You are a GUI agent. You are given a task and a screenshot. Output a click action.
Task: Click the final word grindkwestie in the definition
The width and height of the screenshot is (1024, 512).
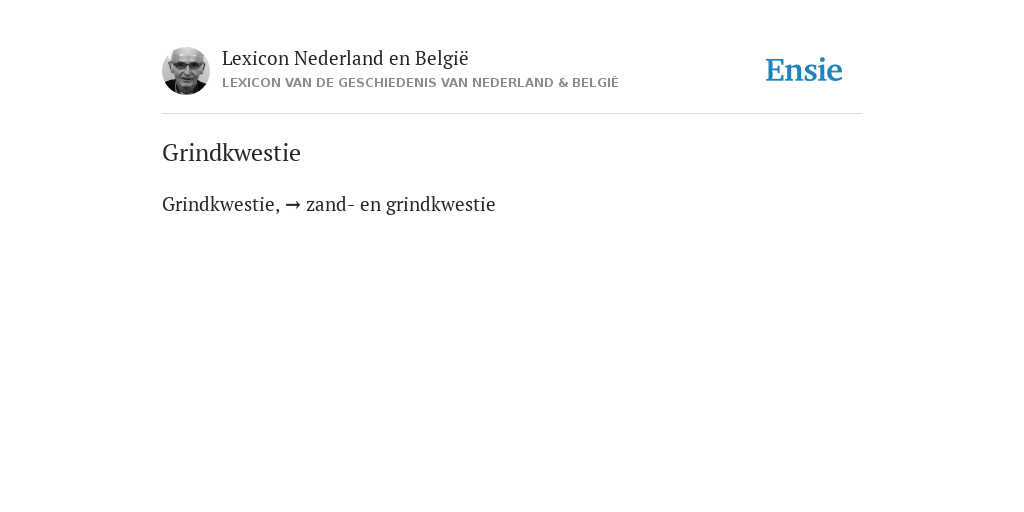pos(441,204)
